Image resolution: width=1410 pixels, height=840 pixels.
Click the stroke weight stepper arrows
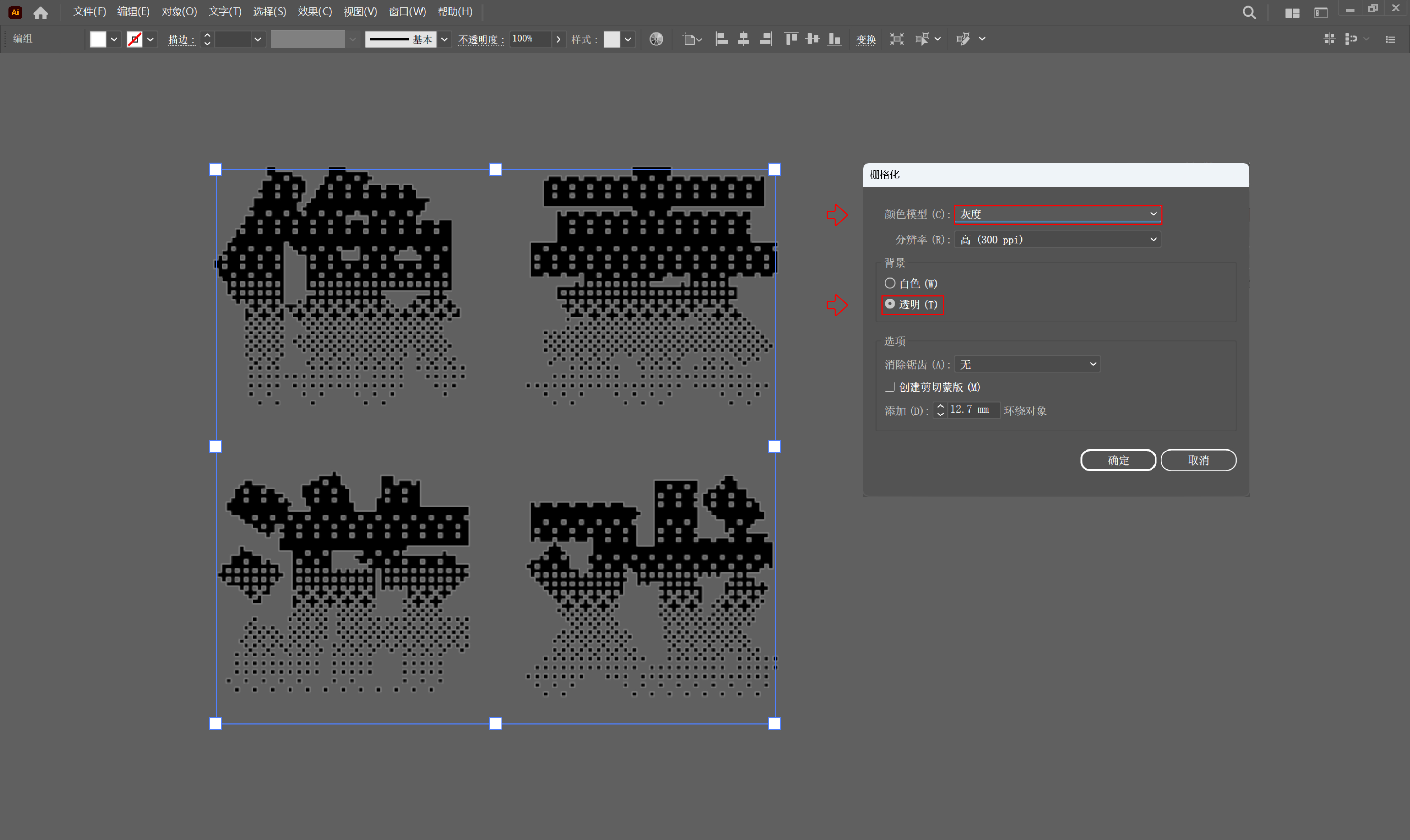[x=207, y=40]
